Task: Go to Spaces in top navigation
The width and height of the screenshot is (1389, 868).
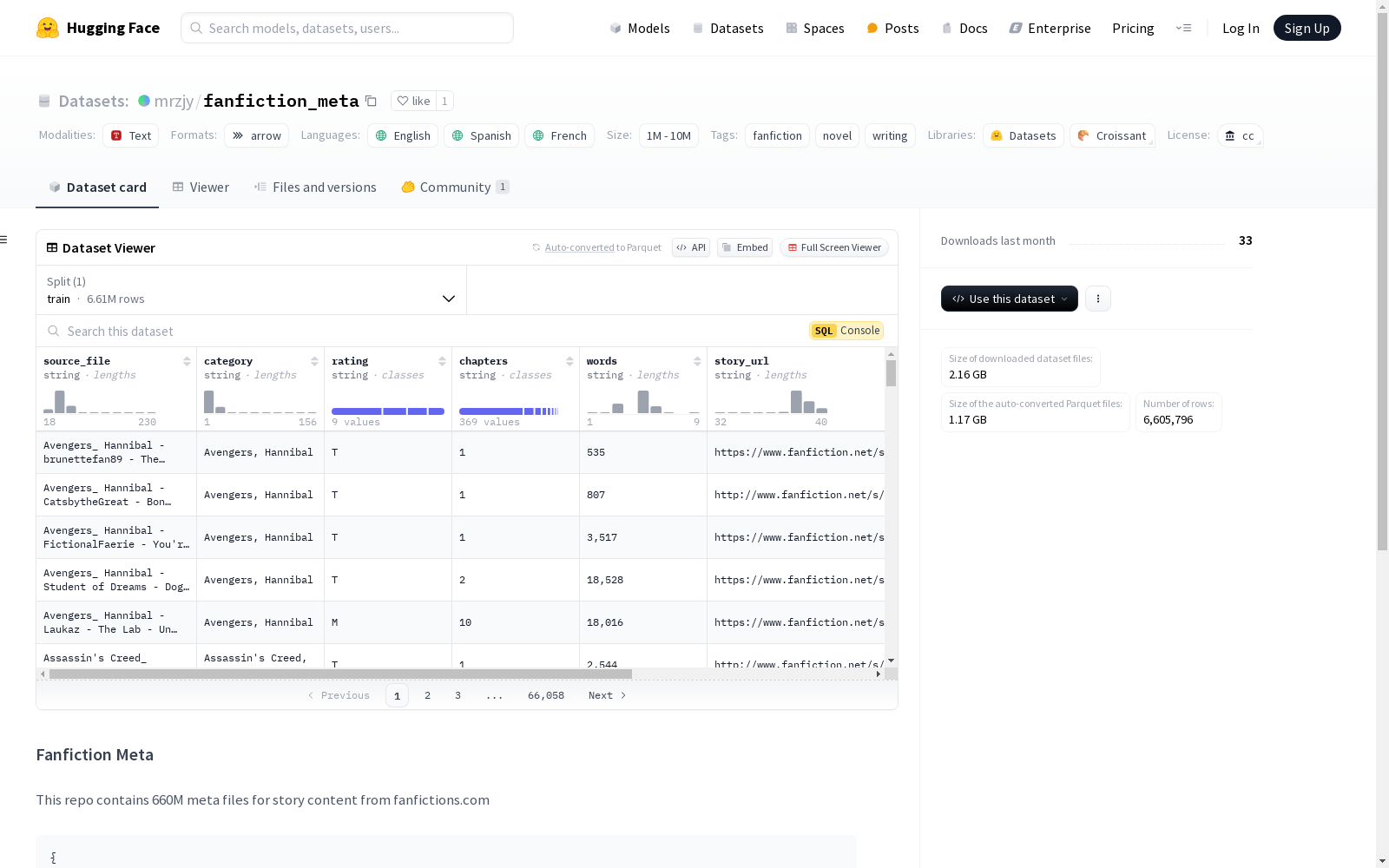Action: (815, 28)
